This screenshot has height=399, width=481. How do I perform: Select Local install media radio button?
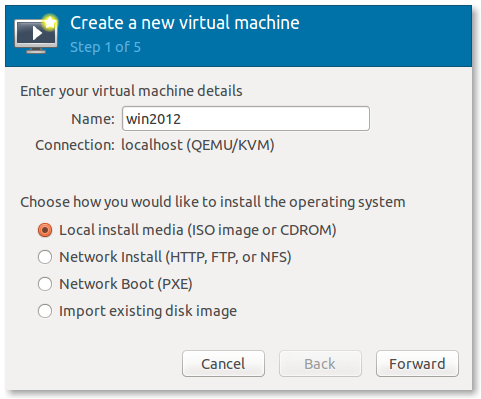click(45, 230)
